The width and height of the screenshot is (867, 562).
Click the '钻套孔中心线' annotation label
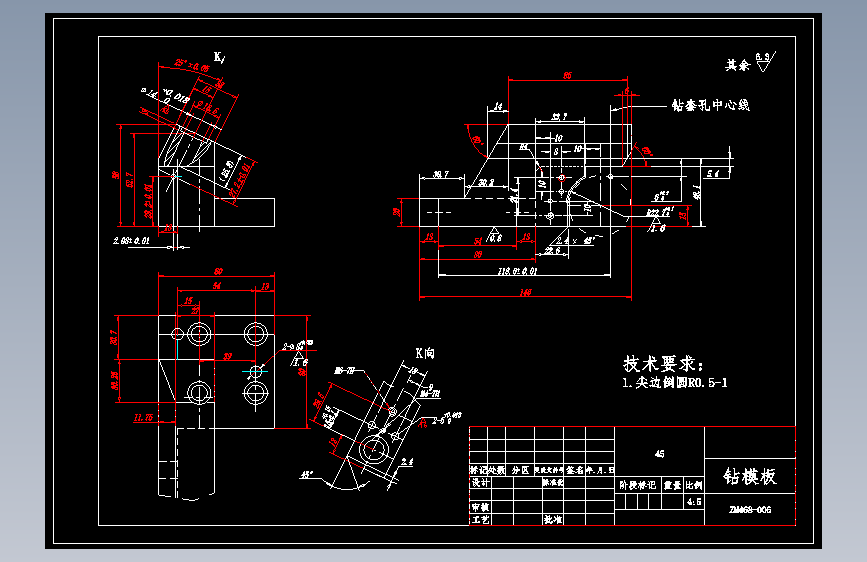point(711,105)
